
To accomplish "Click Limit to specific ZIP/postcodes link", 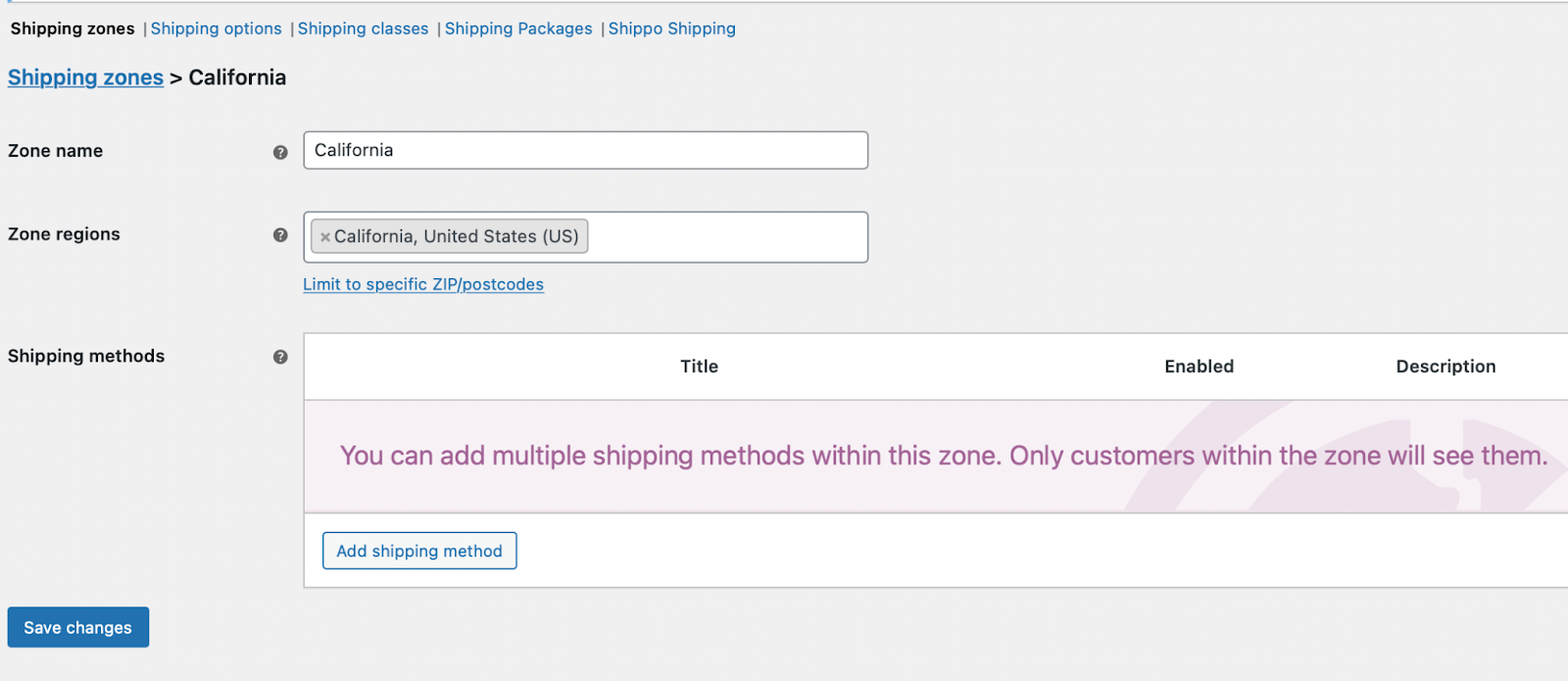I will [423, 284].
